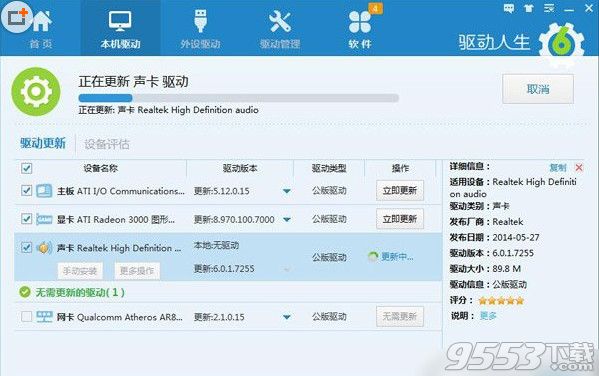Viewport: 599px width, 376px height.
Task: Click the 设备名称 column header
Action: (x=101, y=168)
